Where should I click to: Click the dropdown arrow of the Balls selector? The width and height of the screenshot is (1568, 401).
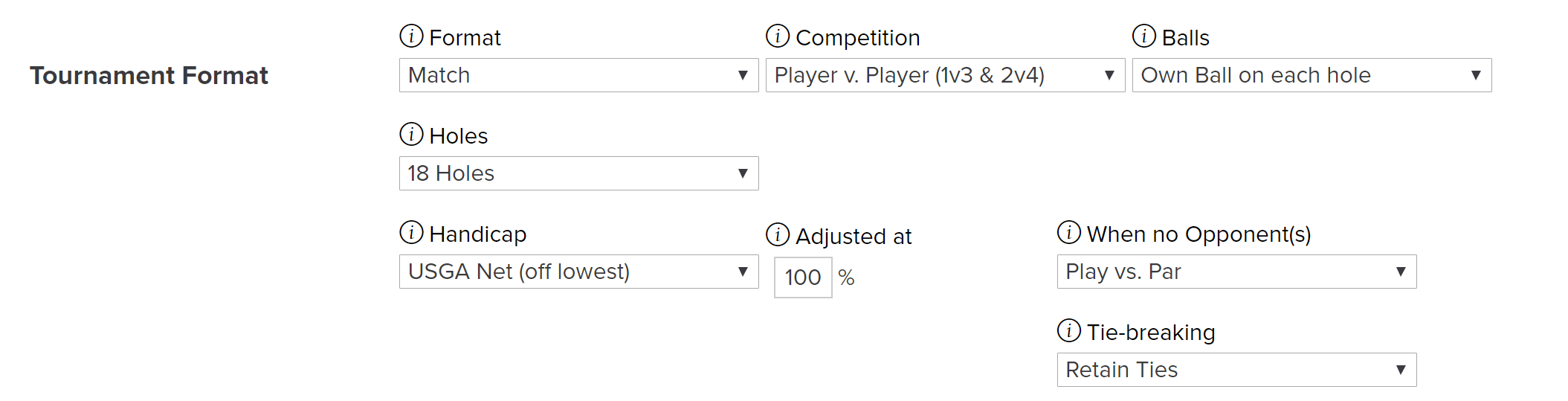[1476, 75]
